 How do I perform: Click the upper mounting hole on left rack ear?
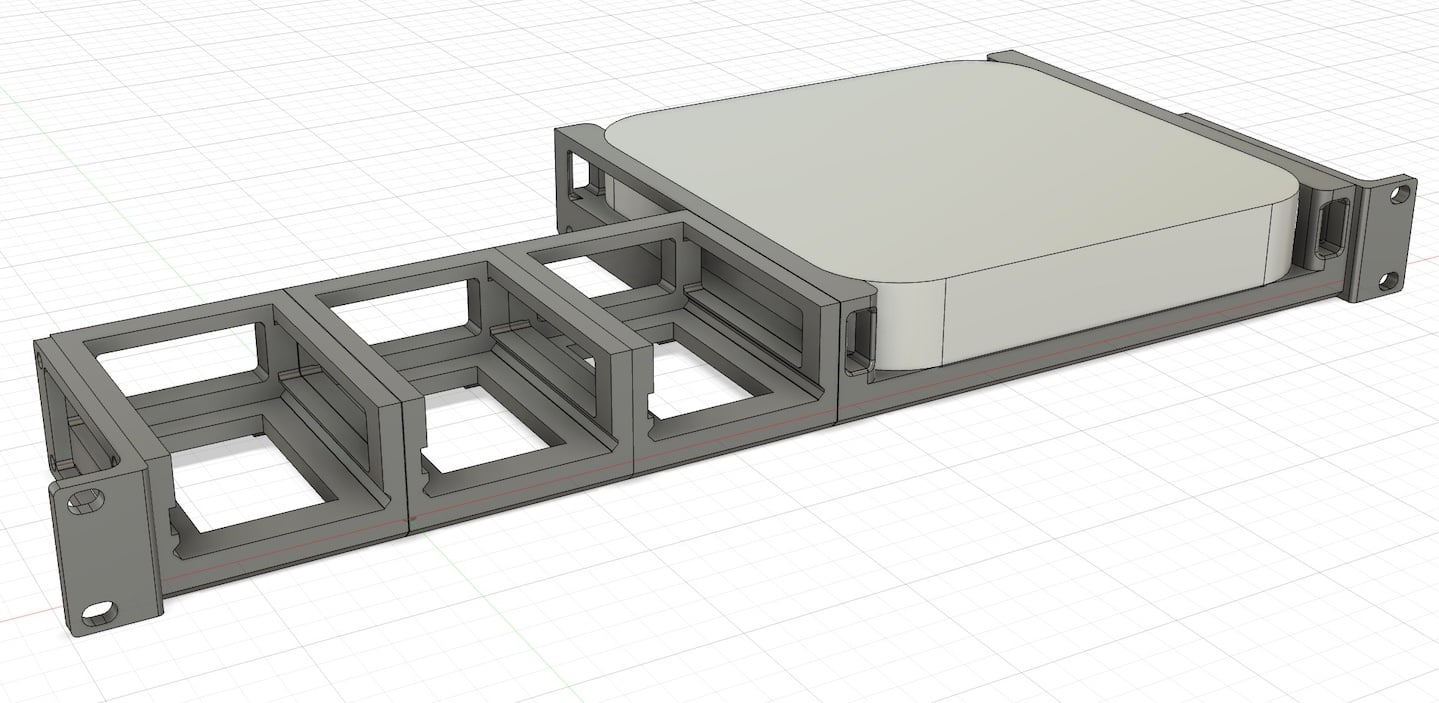coord(84,499)
